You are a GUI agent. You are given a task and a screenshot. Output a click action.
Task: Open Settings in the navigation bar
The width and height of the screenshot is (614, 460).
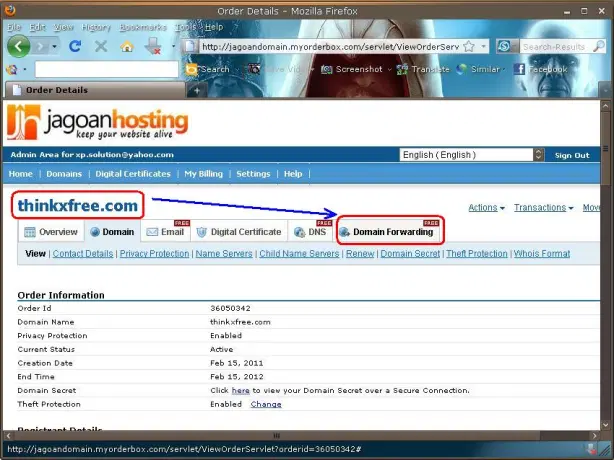pos(253,174)
